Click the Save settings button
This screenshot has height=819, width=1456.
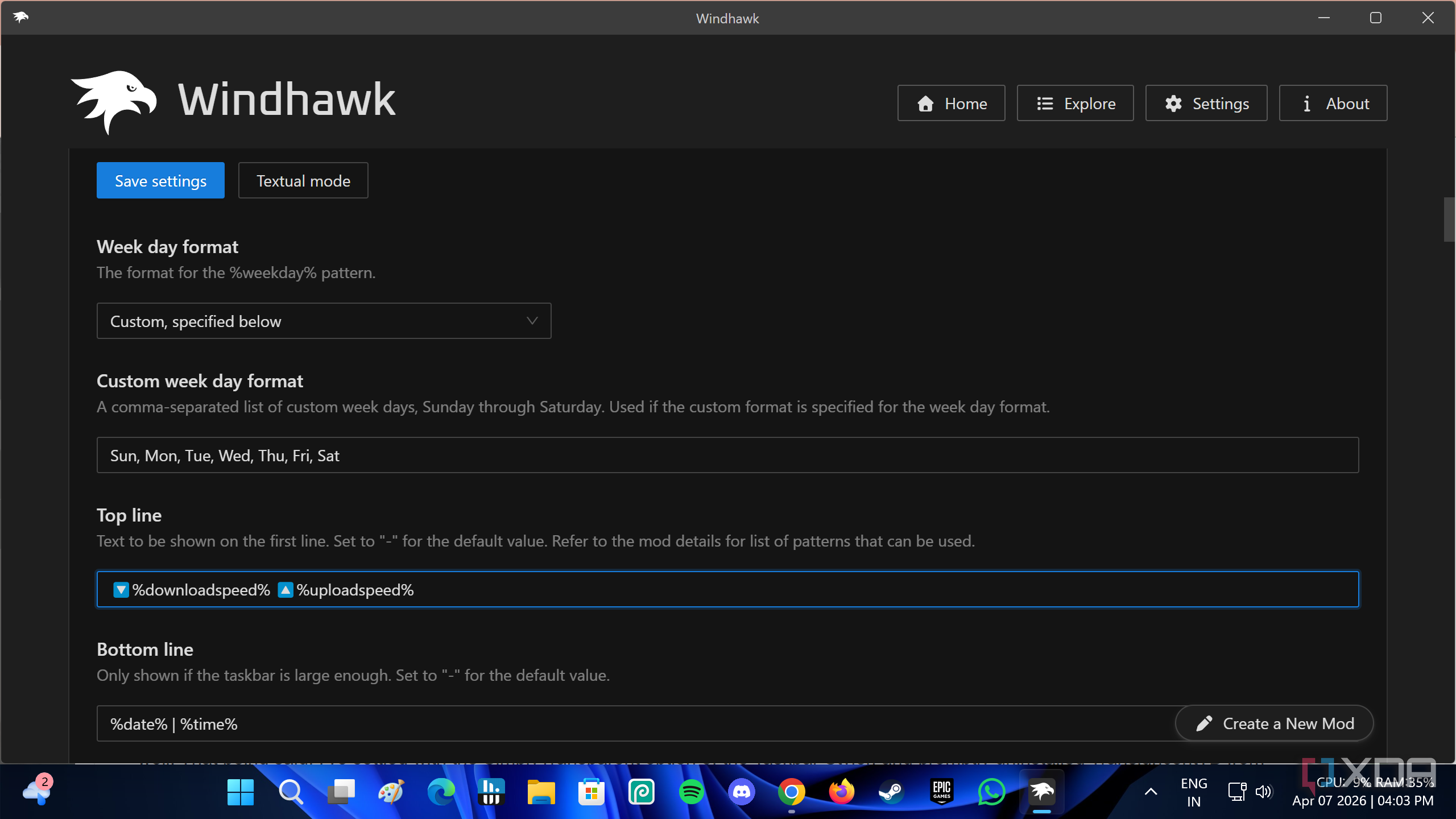[x=160, y=180]
